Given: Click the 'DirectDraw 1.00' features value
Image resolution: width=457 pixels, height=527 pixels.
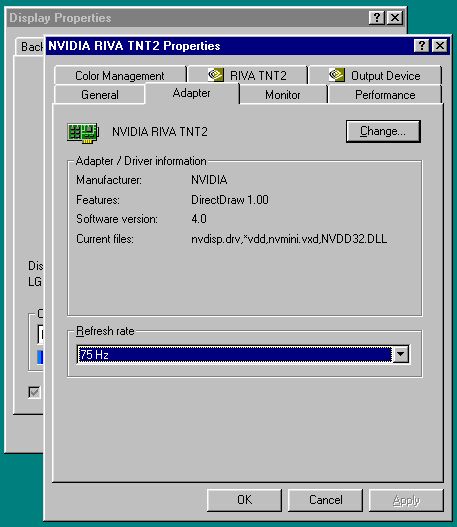Looking at the screenshot, I should coord(230,200).
